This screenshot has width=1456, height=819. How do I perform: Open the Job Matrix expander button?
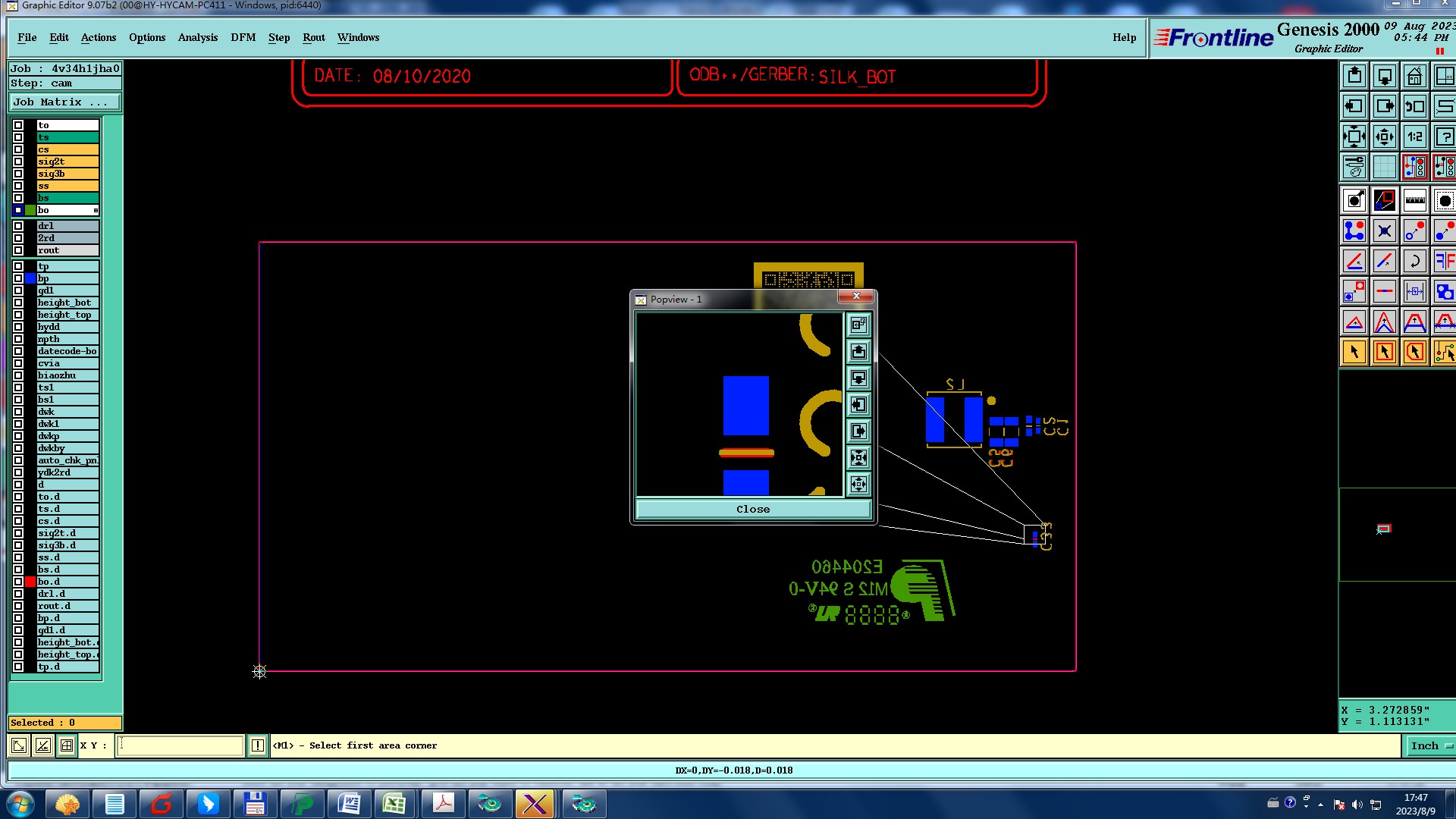click(64, 102)
